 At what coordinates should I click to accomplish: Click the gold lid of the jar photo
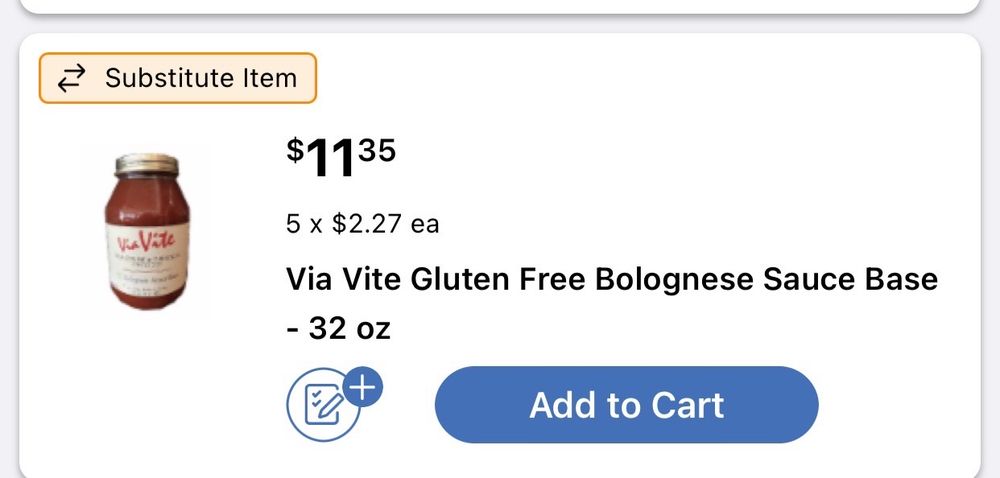[x=146, y=165]
